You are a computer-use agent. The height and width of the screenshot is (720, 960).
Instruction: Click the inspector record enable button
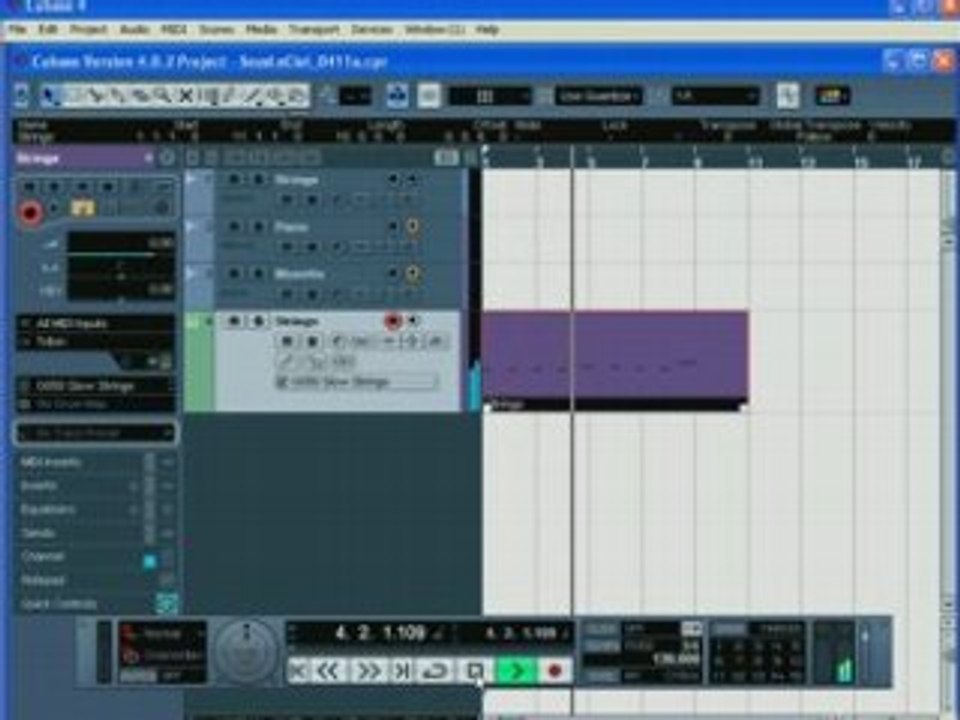[30, 212]
